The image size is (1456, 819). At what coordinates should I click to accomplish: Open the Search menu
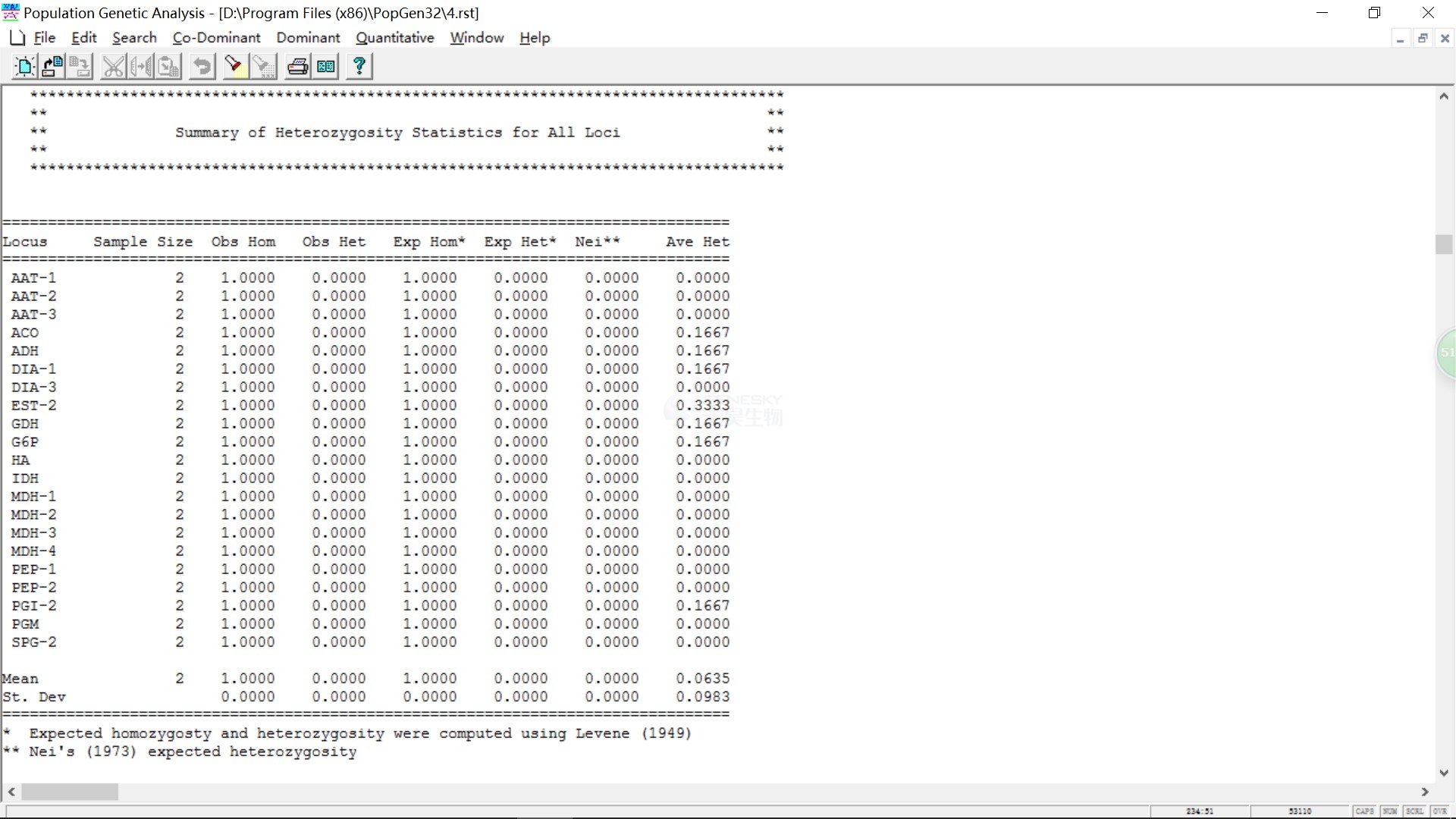(134, 38)
